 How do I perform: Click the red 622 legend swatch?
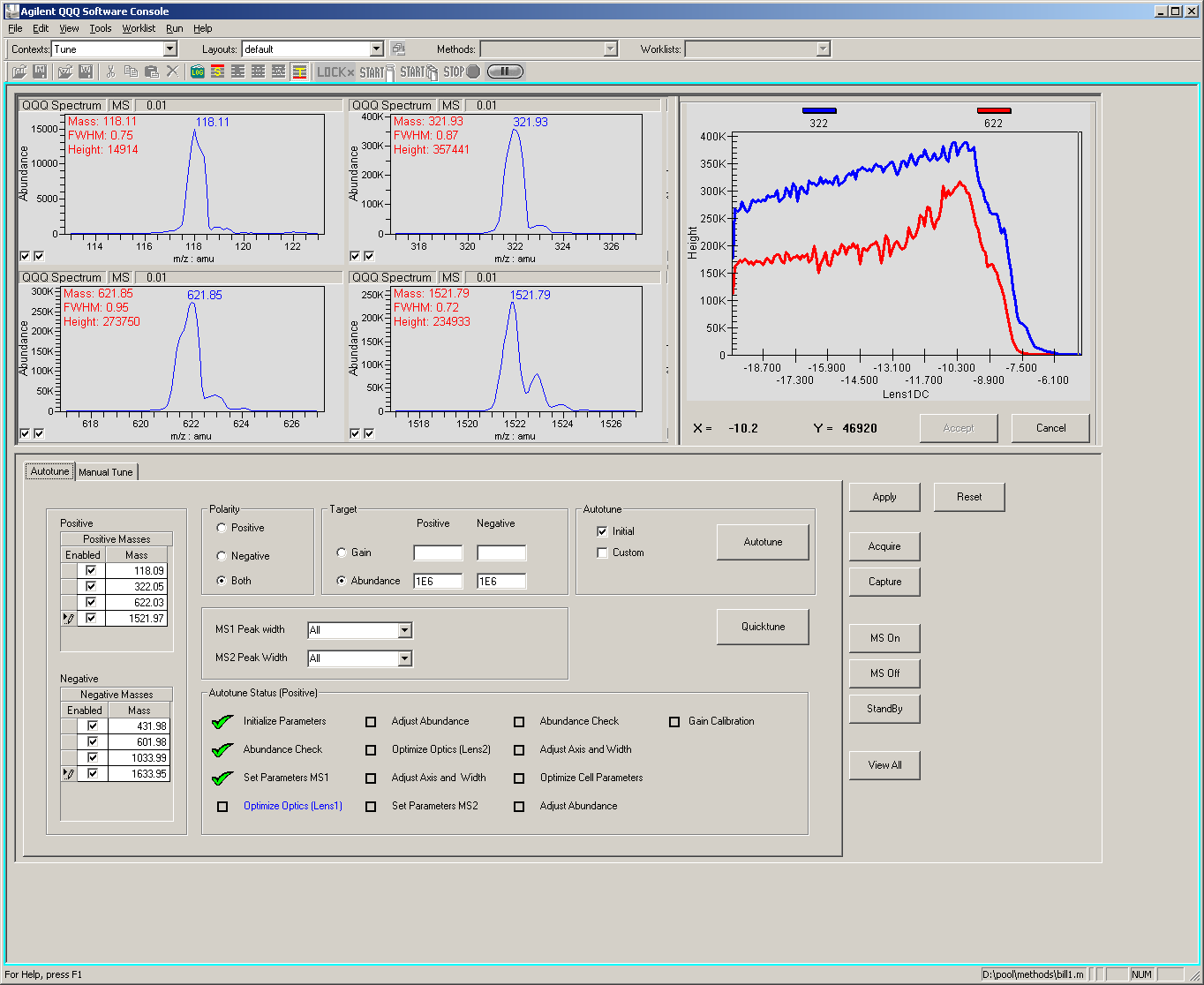tap(994, 111)
